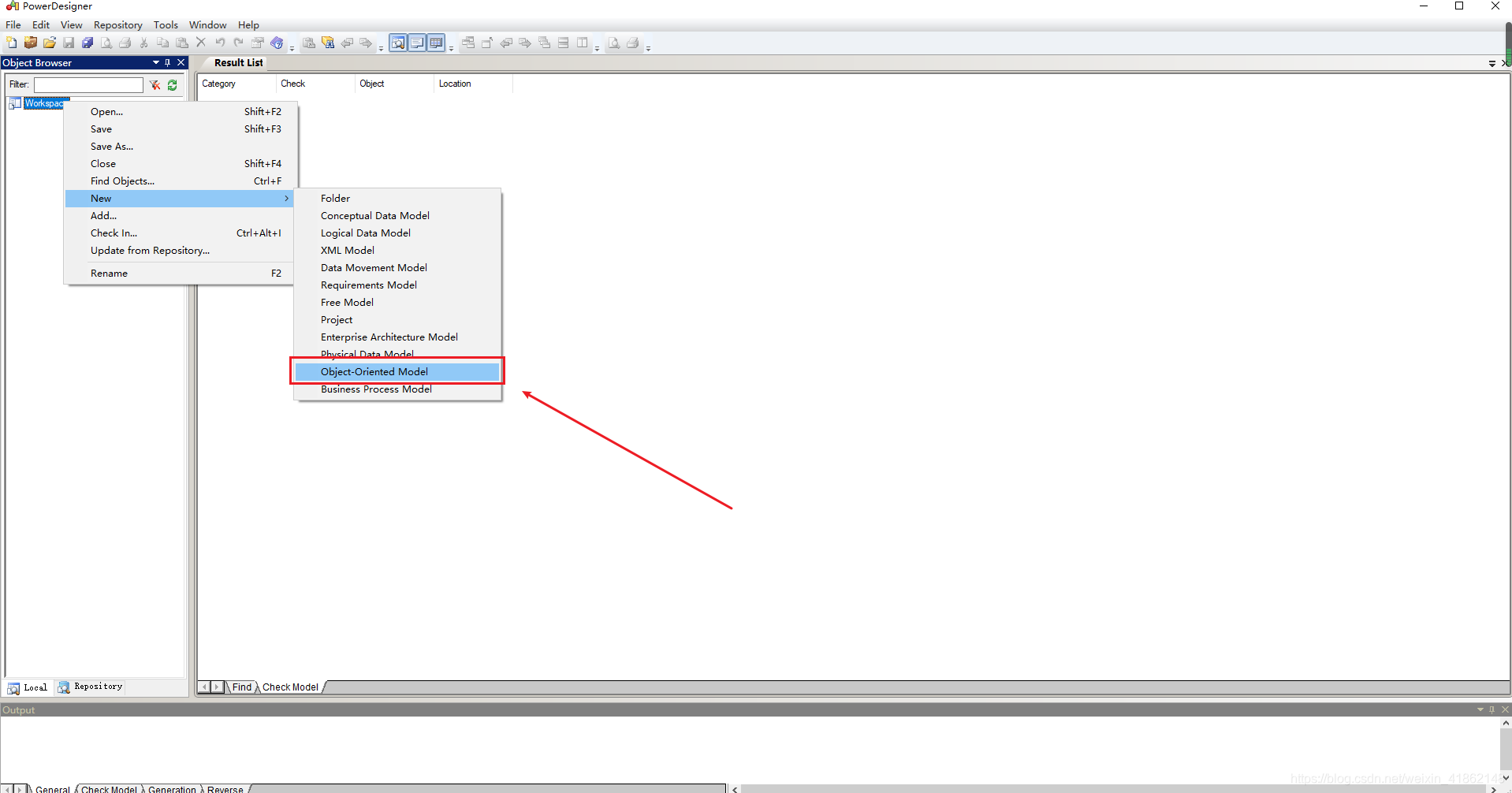Image resolution: width=1512 pixels, height=793 pixels.
Task: Switch to the Local tab
Action: click(x=28, y=687)
